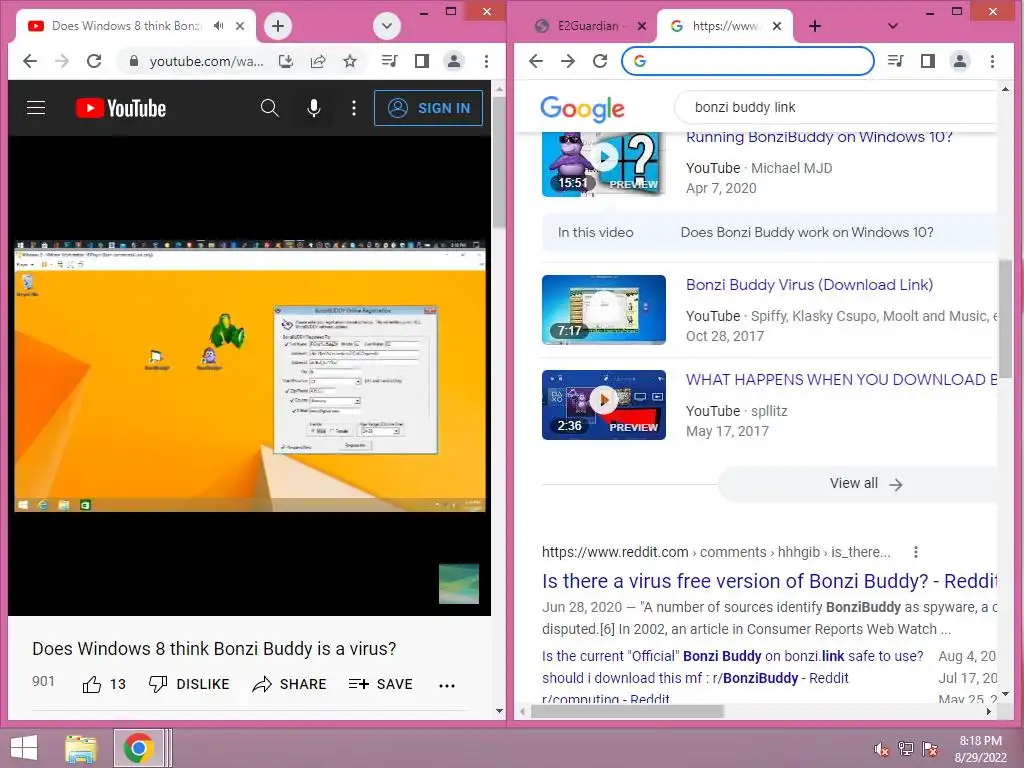Open 'Running BonziBuddy on Windows 10?' video link
This screenshot has height=768, width=1024.
[819, 138]
